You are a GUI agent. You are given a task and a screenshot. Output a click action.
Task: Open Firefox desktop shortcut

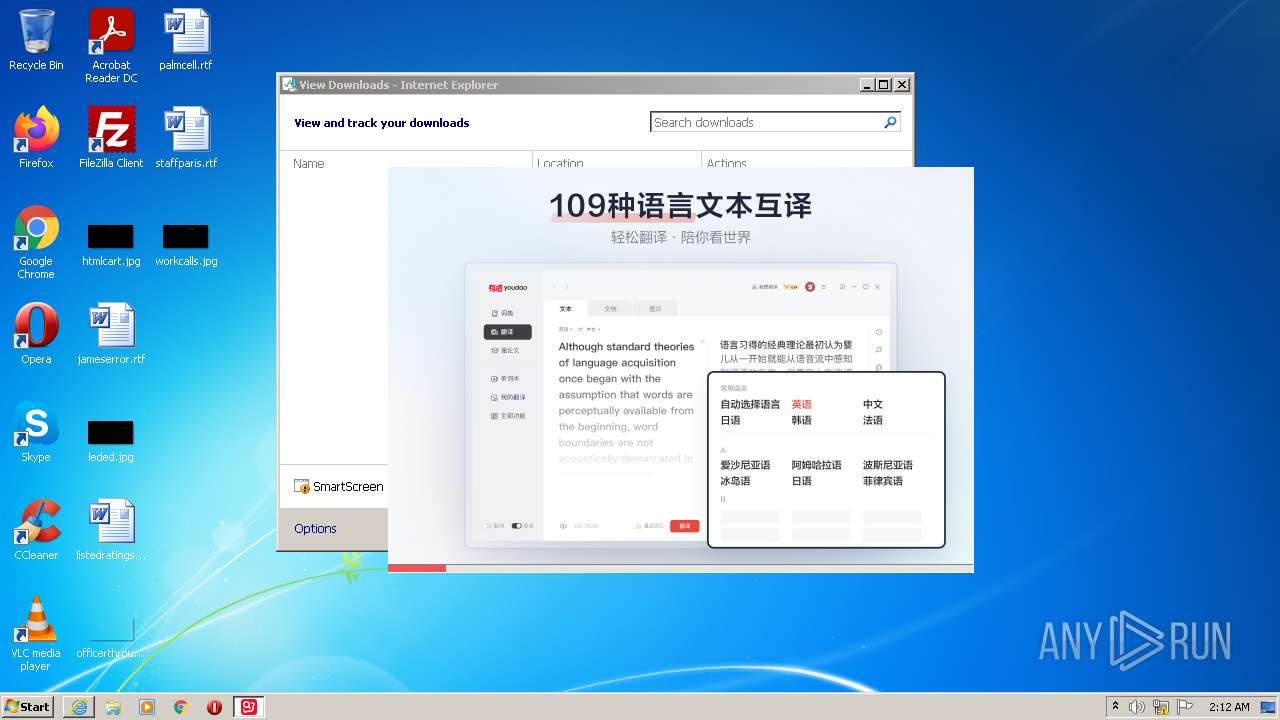36,138
